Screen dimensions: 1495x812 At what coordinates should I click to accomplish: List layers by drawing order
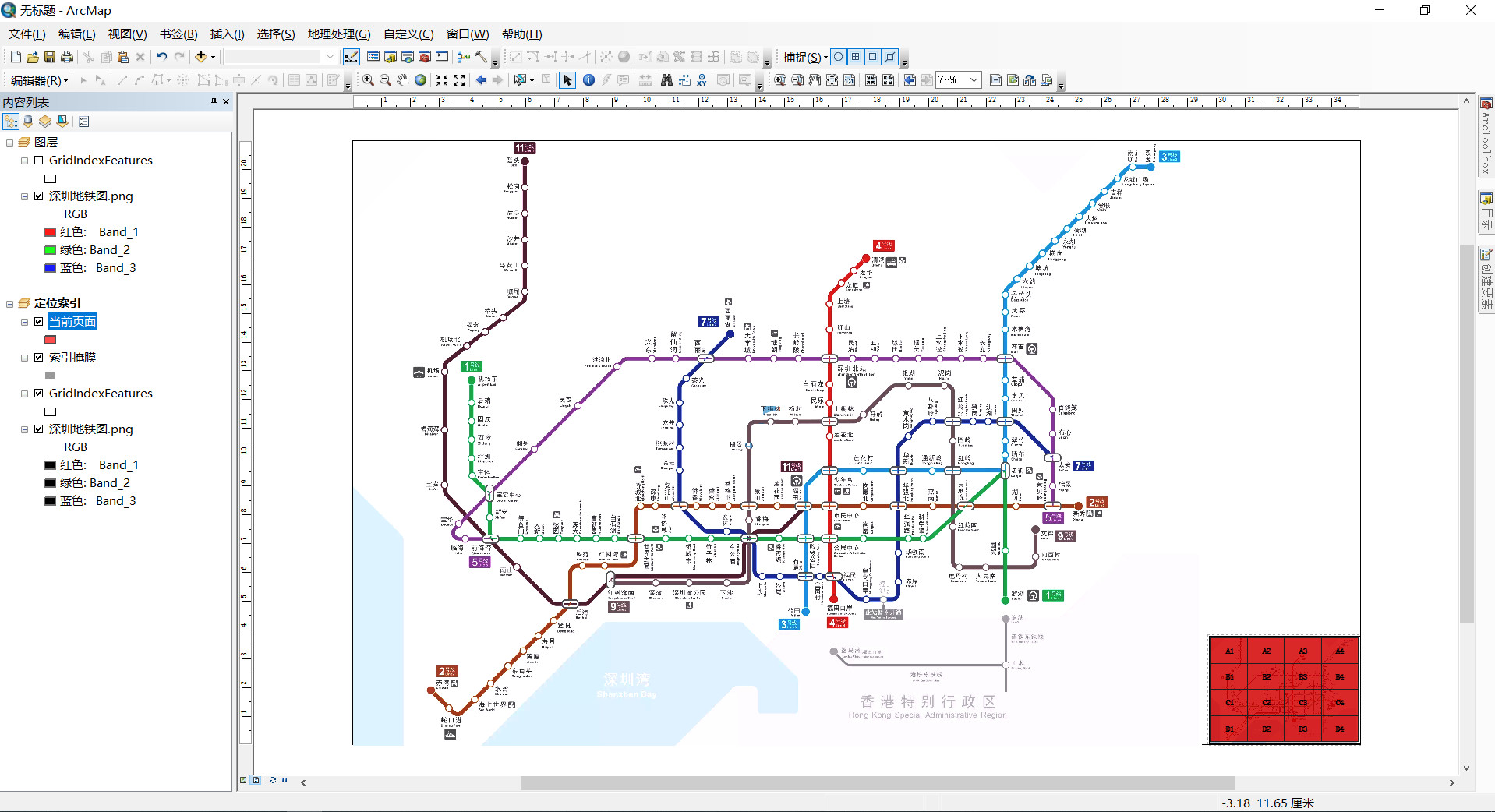coord(11,122)
